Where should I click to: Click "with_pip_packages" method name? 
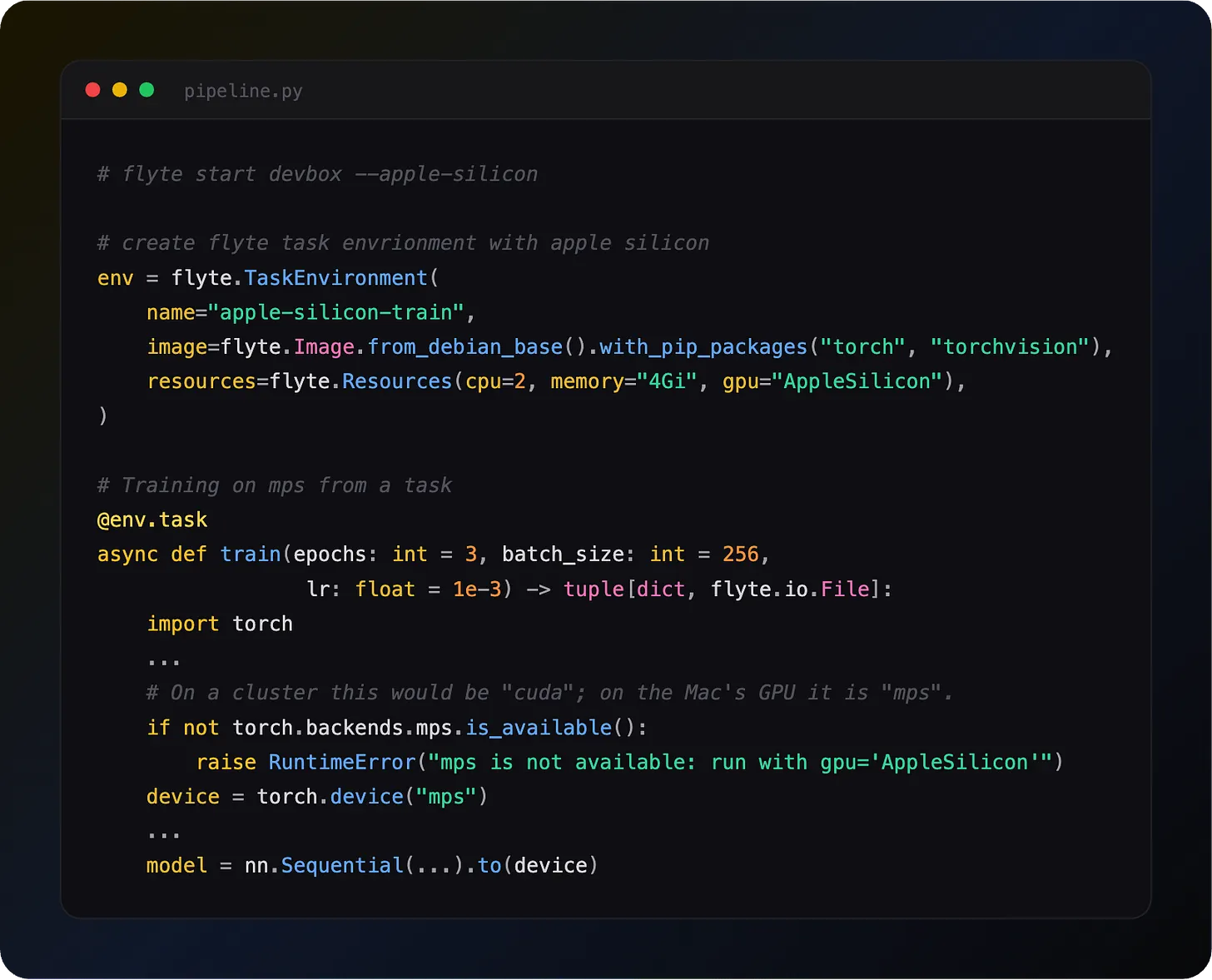pos(703,347)
